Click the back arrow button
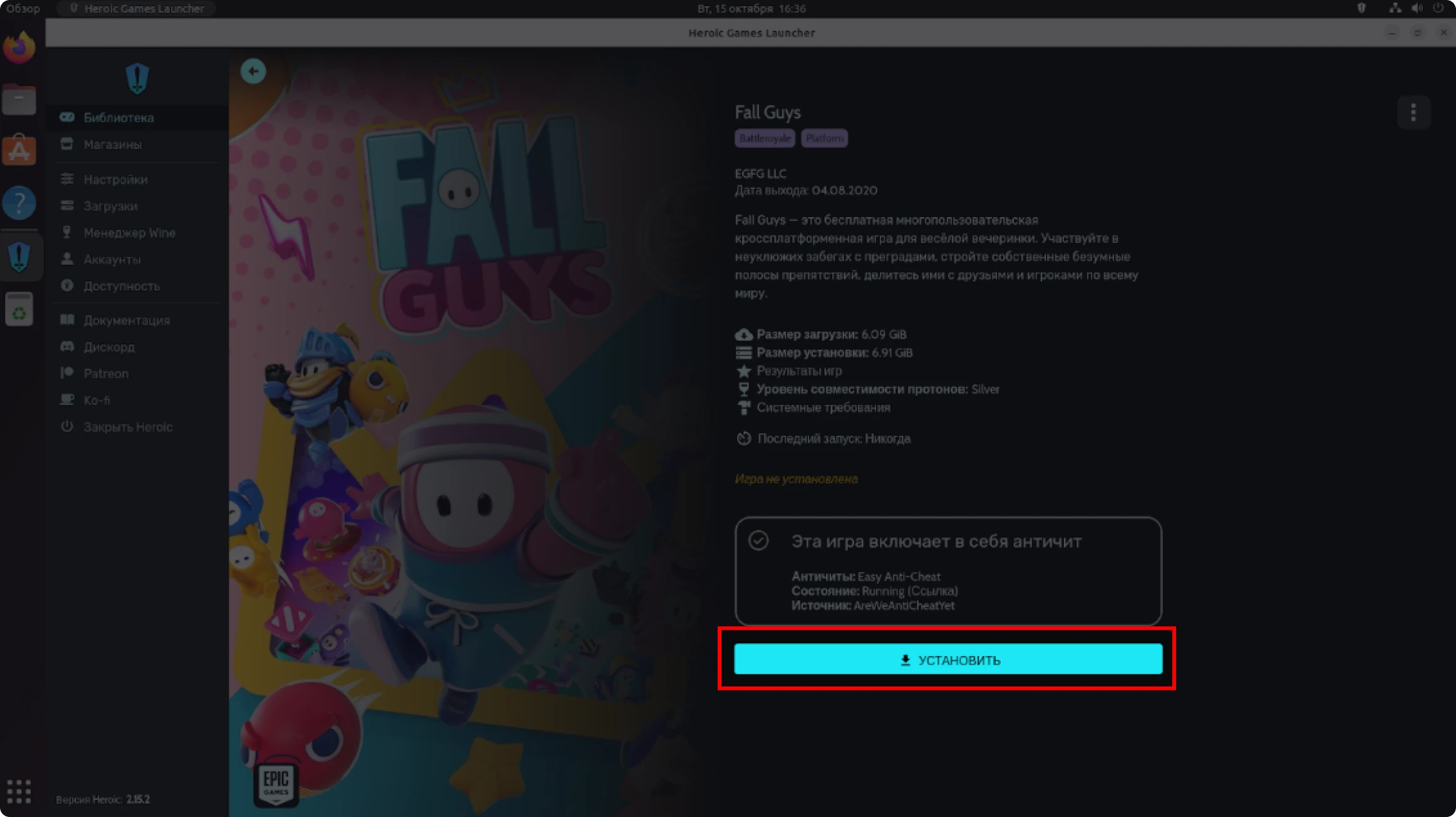Screen dimensions: 1456x817 pos(253,71)
